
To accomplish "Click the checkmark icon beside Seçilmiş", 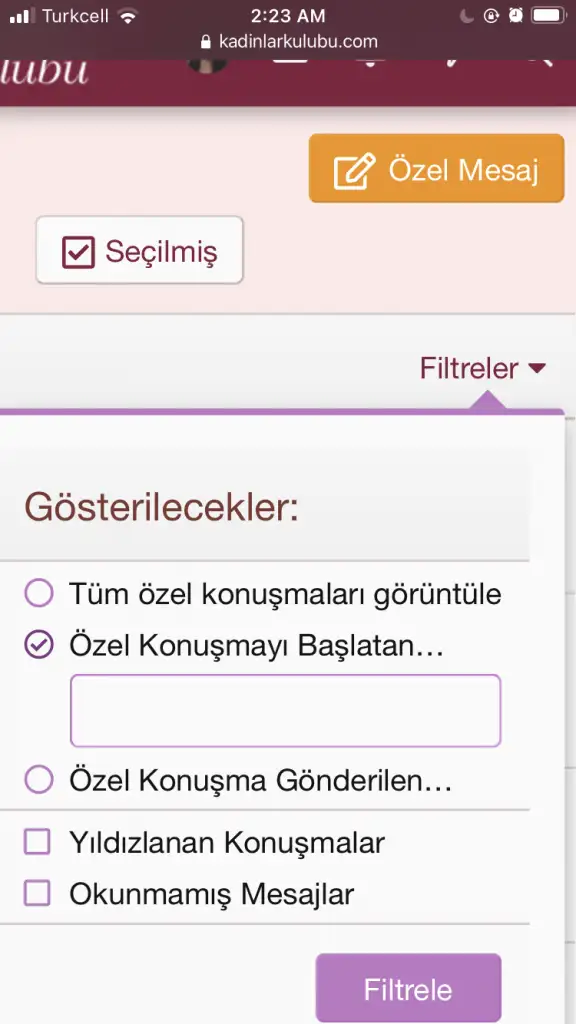I will [78, 252].
